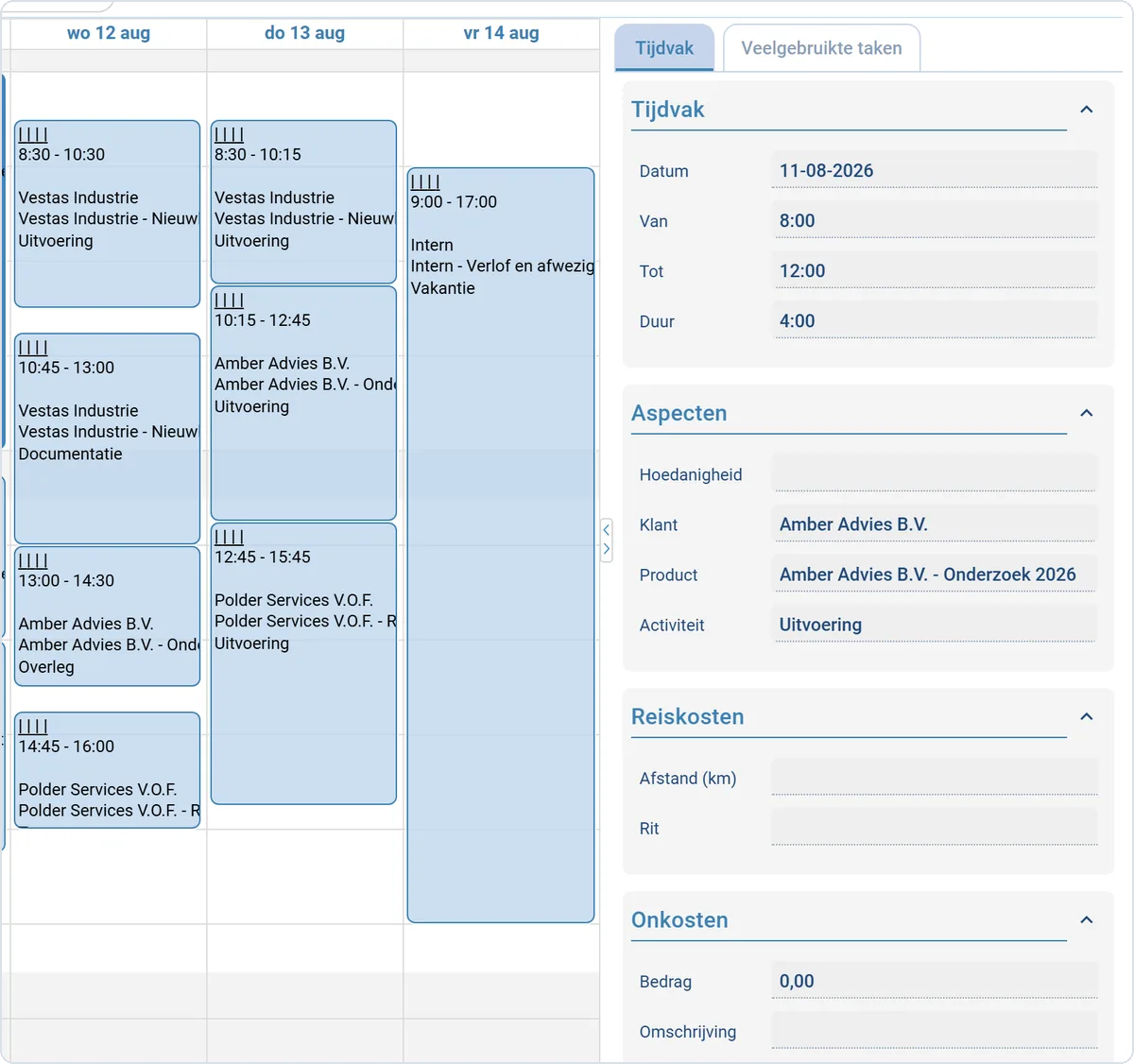Select the vr 14 aug day header

tap(501, 33)
